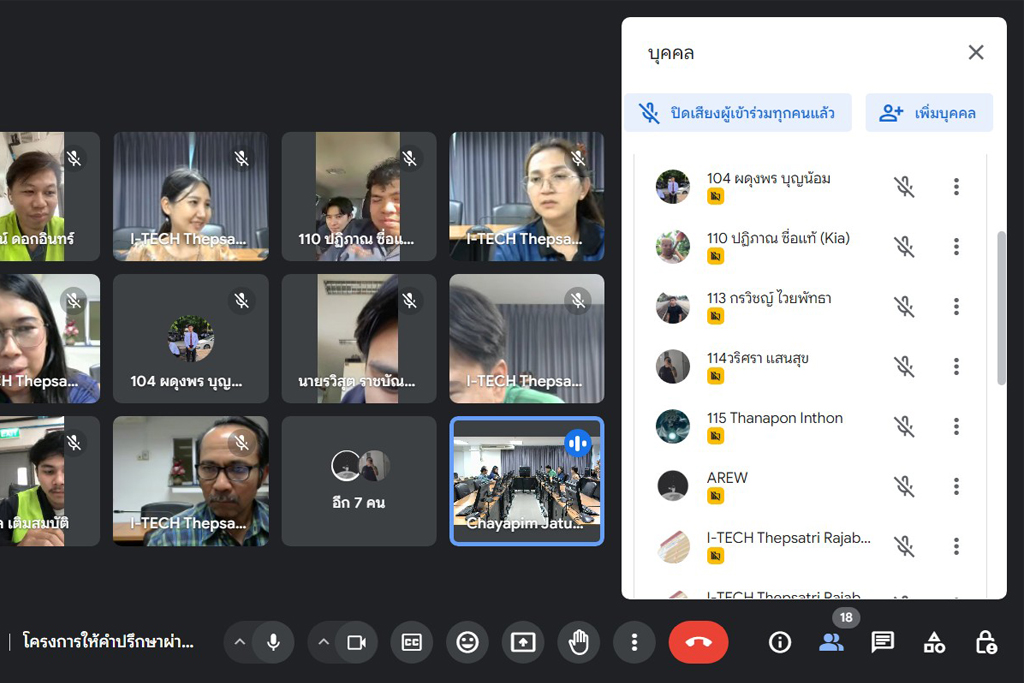
Task: Turn on closed captions (CC)
Action: 411,643
